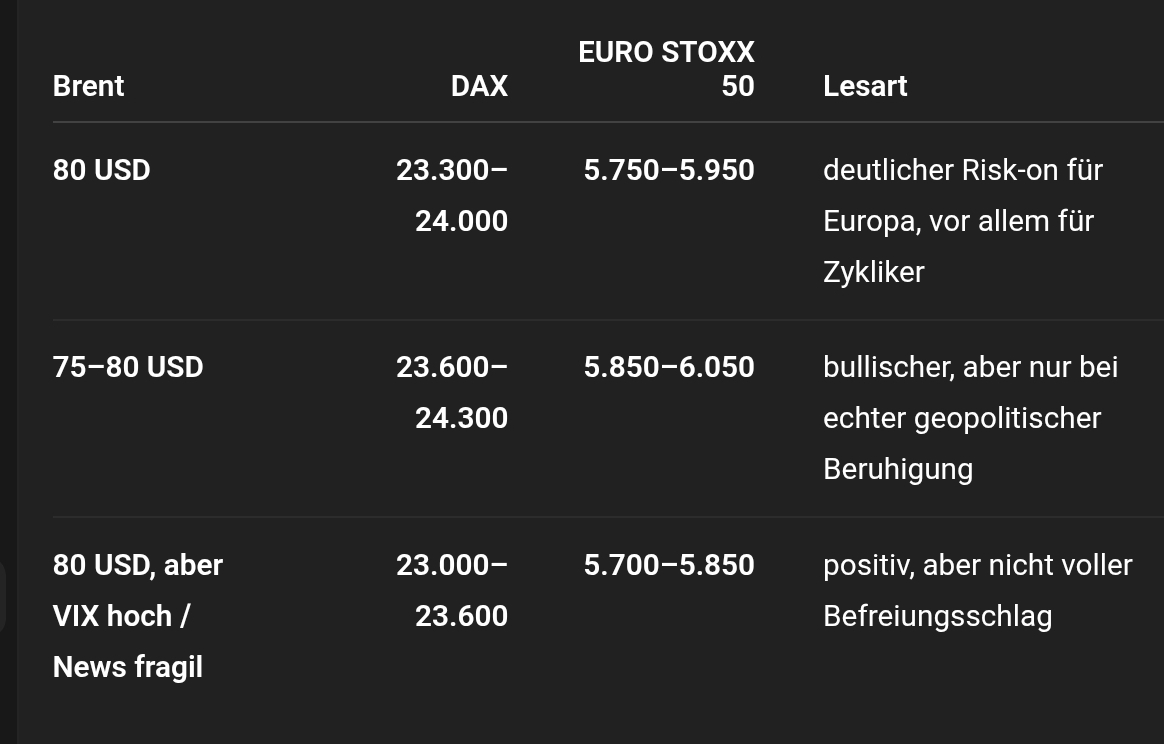This screenshot has width=1164, height=744.
Task: Click the first-row Brent cell reading 80 USD
Action: point(101,170)
